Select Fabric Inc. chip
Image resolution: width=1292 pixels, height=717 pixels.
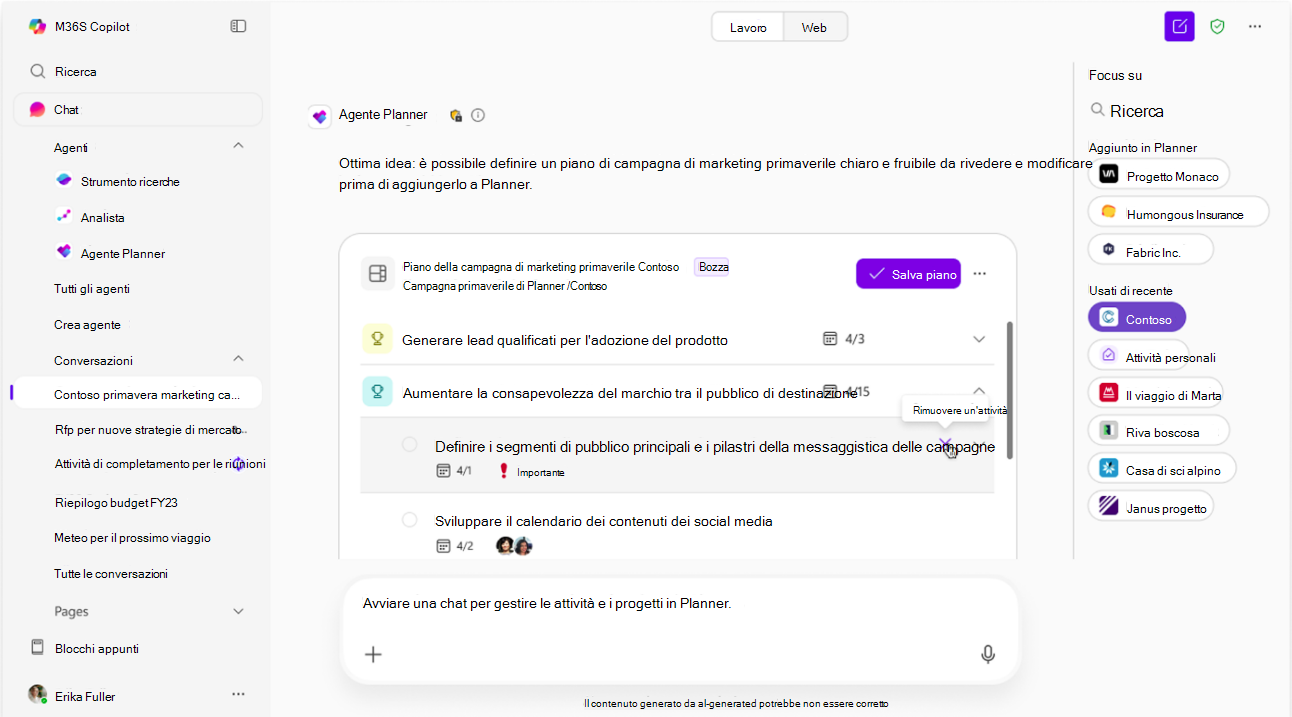(1151, 251)
